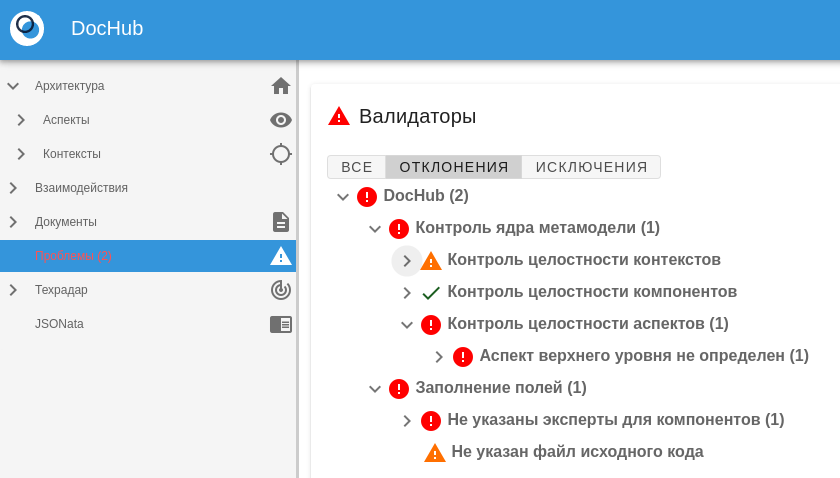Select Взаимодействия label in sidebar
This screenshot has height=478, width=840.
(x=81, y=188)
